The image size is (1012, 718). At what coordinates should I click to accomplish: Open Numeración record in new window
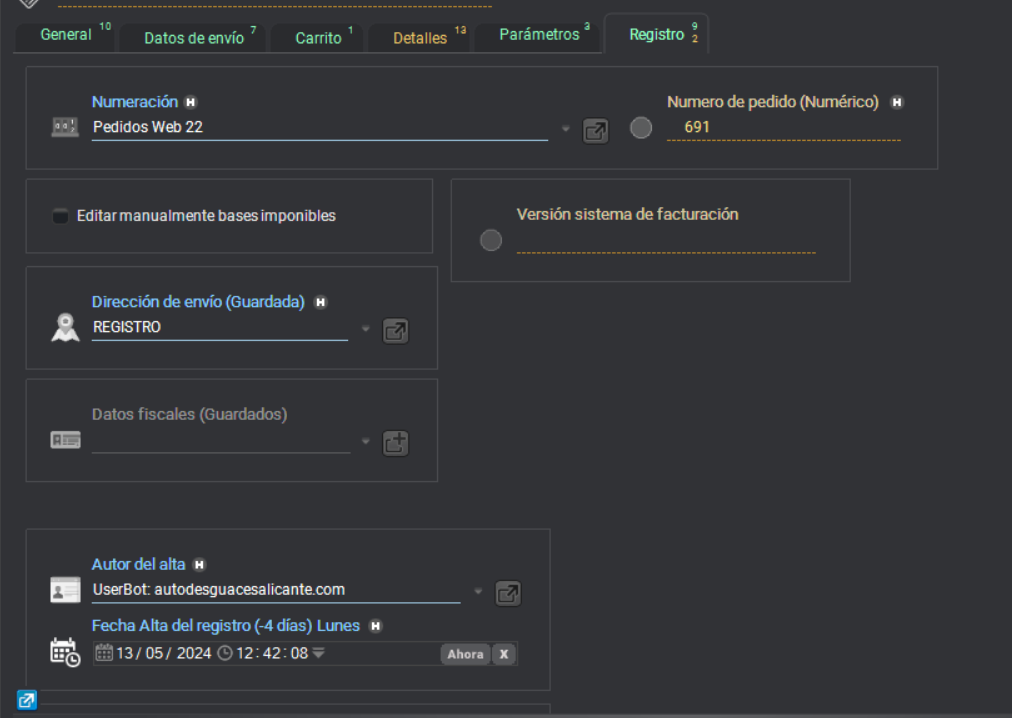595,130
